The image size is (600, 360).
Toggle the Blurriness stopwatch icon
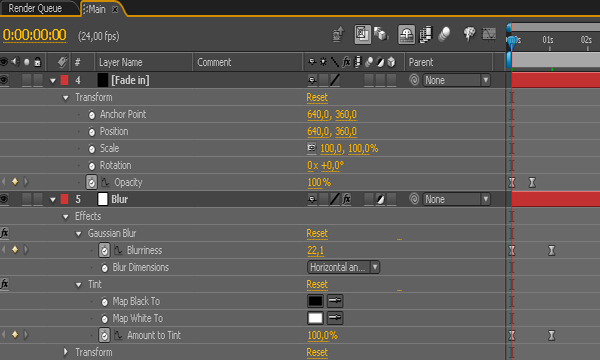(x=104, y=250)
